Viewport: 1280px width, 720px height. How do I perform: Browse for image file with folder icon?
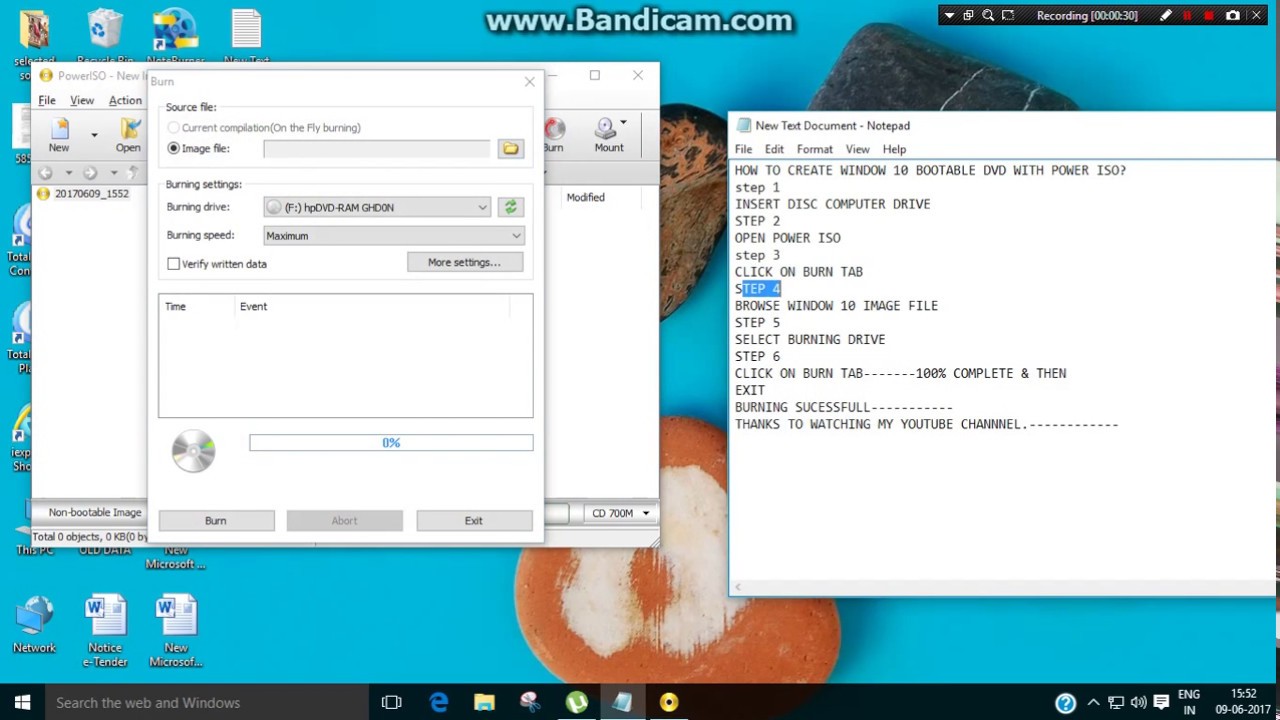511,149
